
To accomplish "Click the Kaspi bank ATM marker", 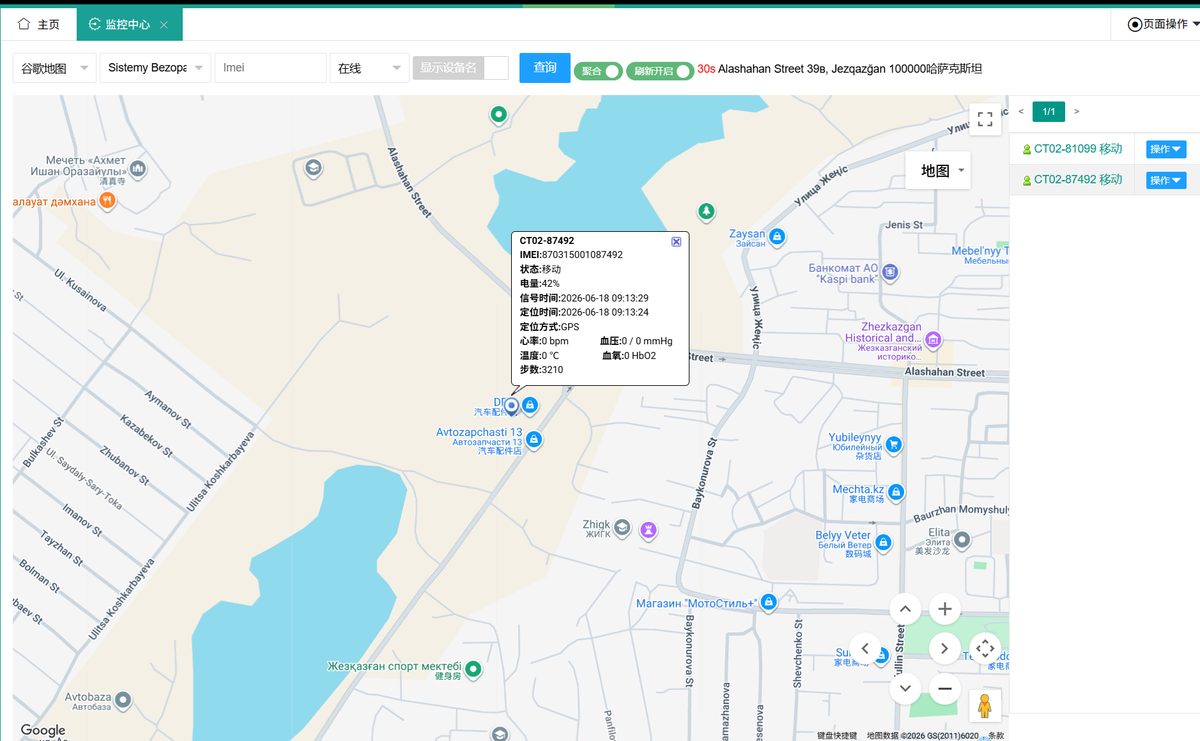I will (890, 272).
